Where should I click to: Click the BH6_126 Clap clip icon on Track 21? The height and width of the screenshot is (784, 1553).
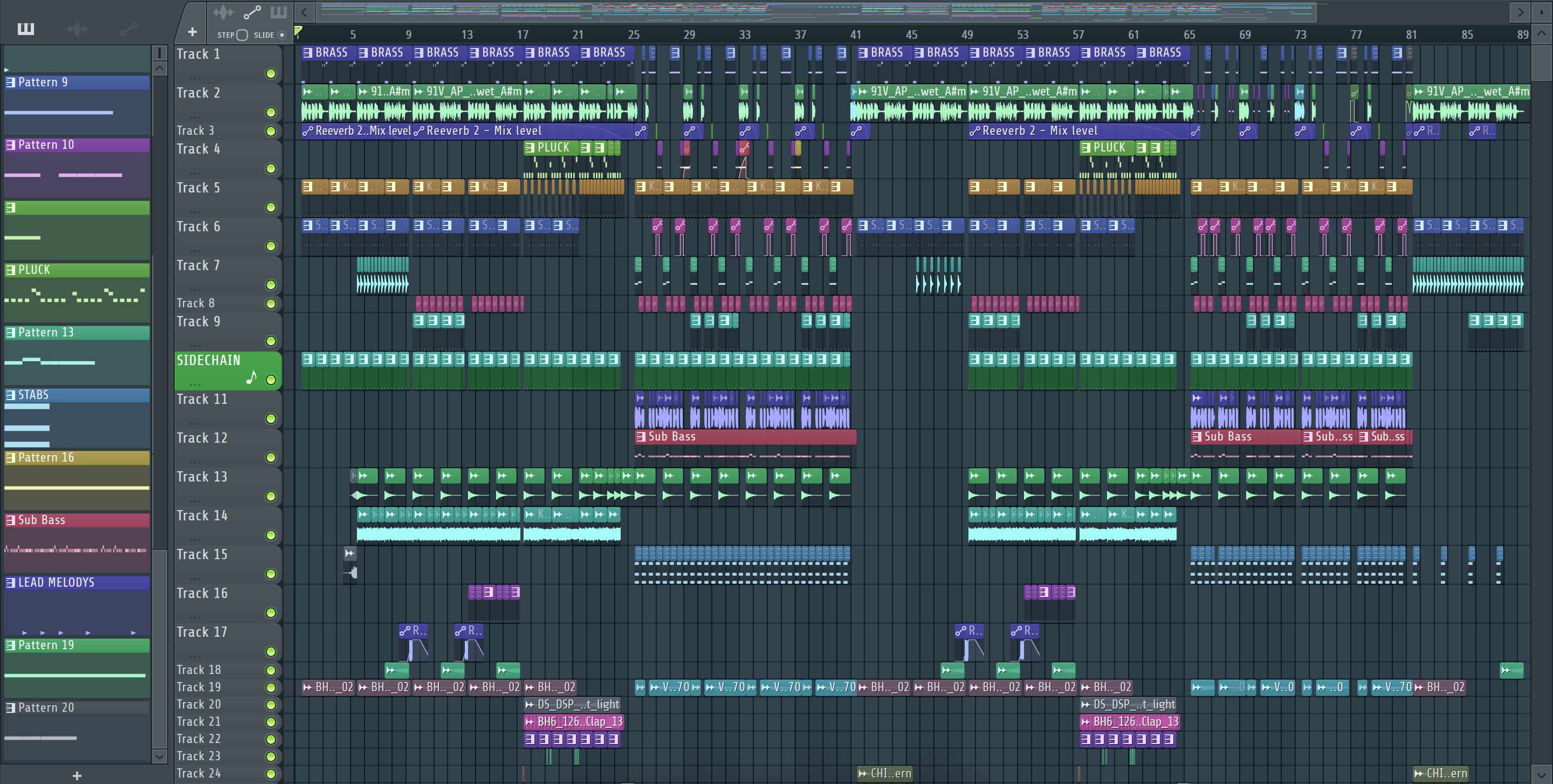pyautogui.click(x=530, y=722)
